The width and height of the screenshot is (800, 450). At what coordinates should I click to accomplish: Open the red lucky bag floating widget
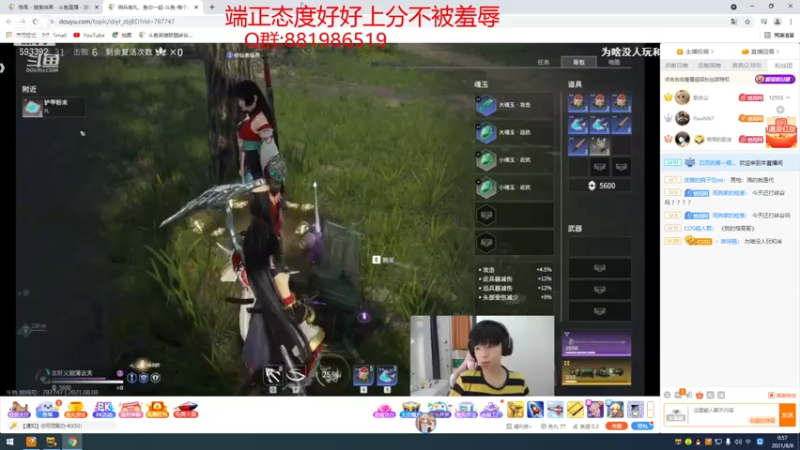[781, 133]
